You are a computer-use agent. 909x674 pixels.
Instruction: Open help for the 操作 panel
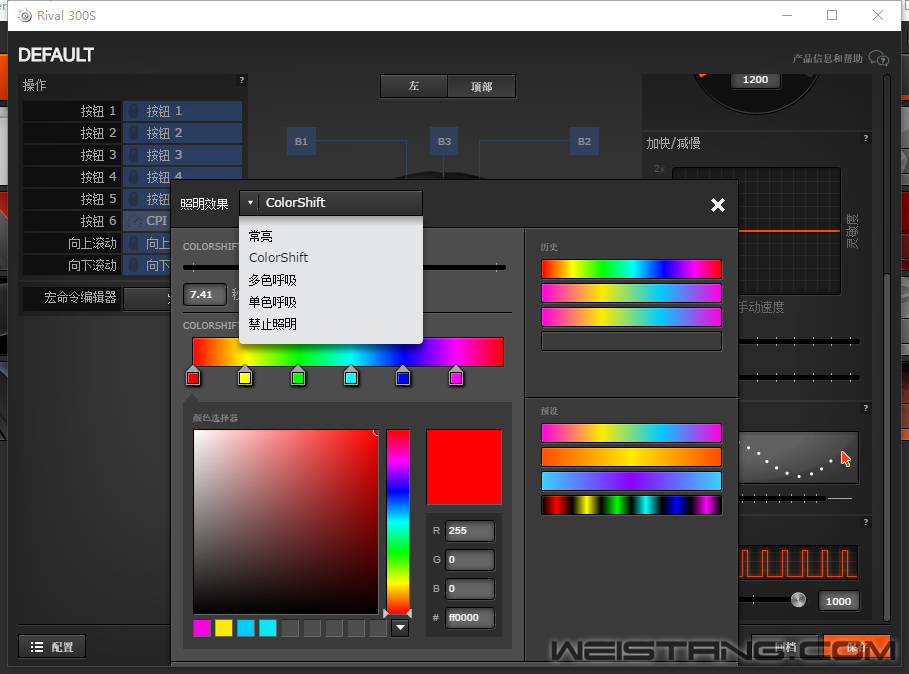click(x=242, y=80)
